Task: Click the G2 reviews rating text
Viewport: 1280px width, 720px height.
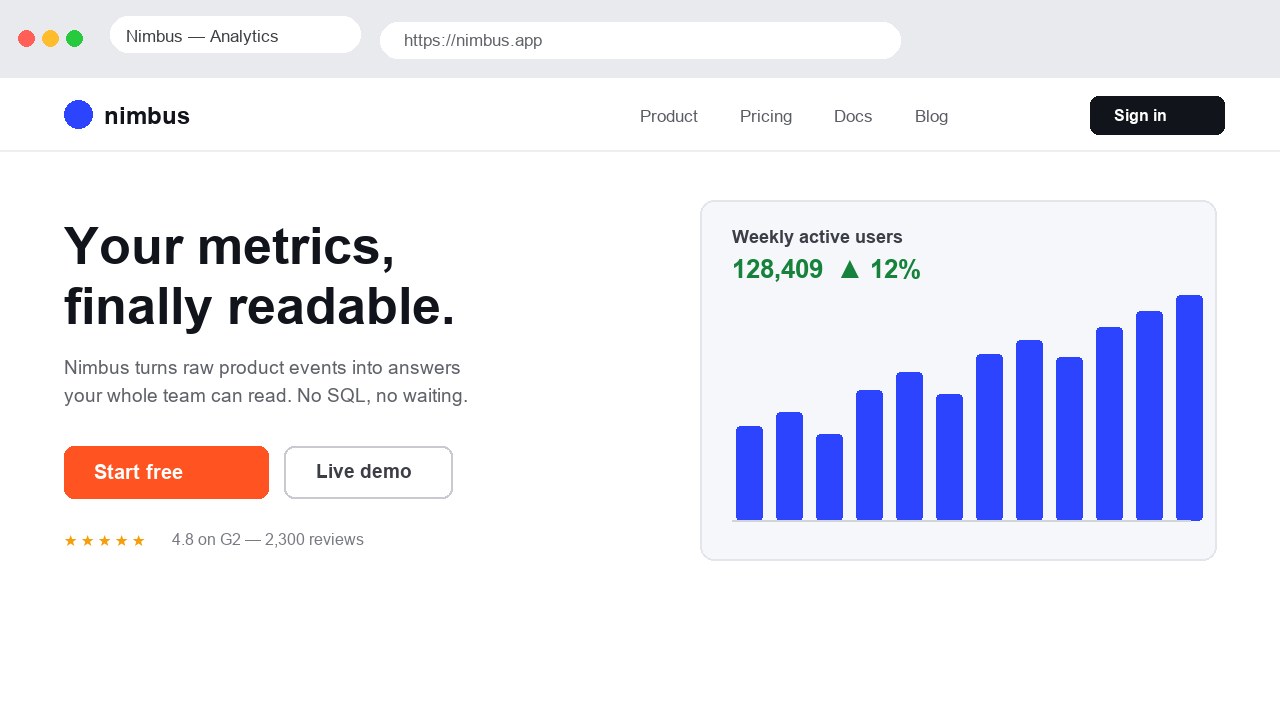Action: pos(268,540)
